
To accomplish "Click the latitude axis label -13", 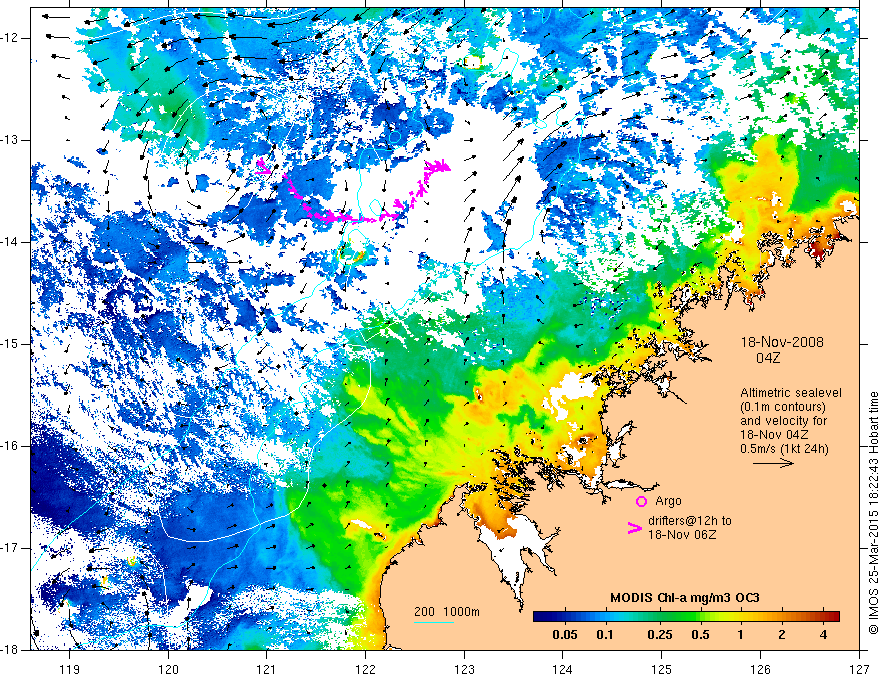I will [x=11, y=140].
